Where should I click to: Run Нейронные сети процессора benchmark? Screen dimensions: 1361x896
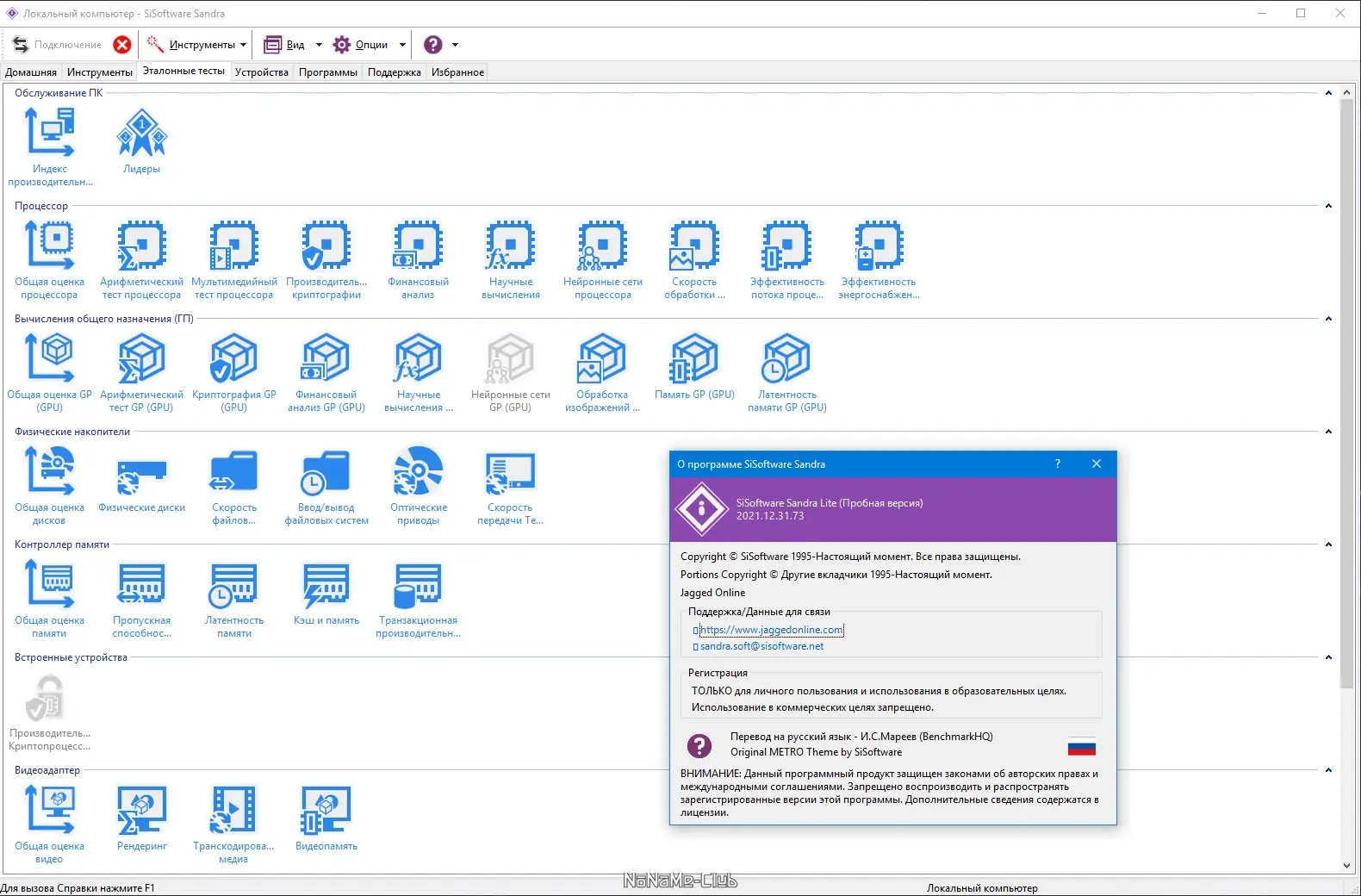[603, 259]
